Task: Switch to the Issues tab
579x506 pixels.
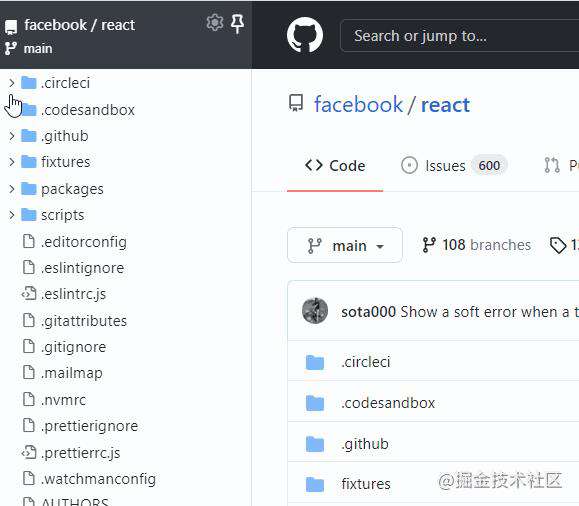Action: point(454,165)
